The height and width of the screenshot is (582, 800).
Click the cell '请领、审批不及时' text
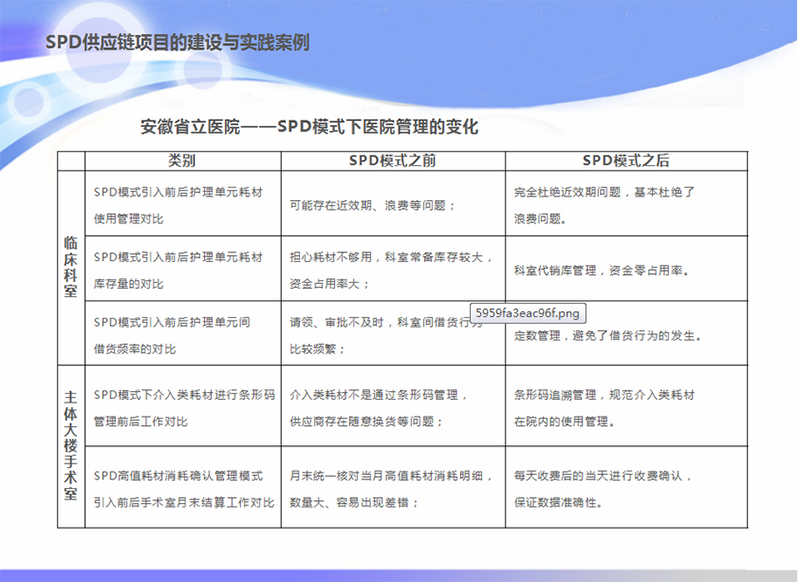click(337, 322)
